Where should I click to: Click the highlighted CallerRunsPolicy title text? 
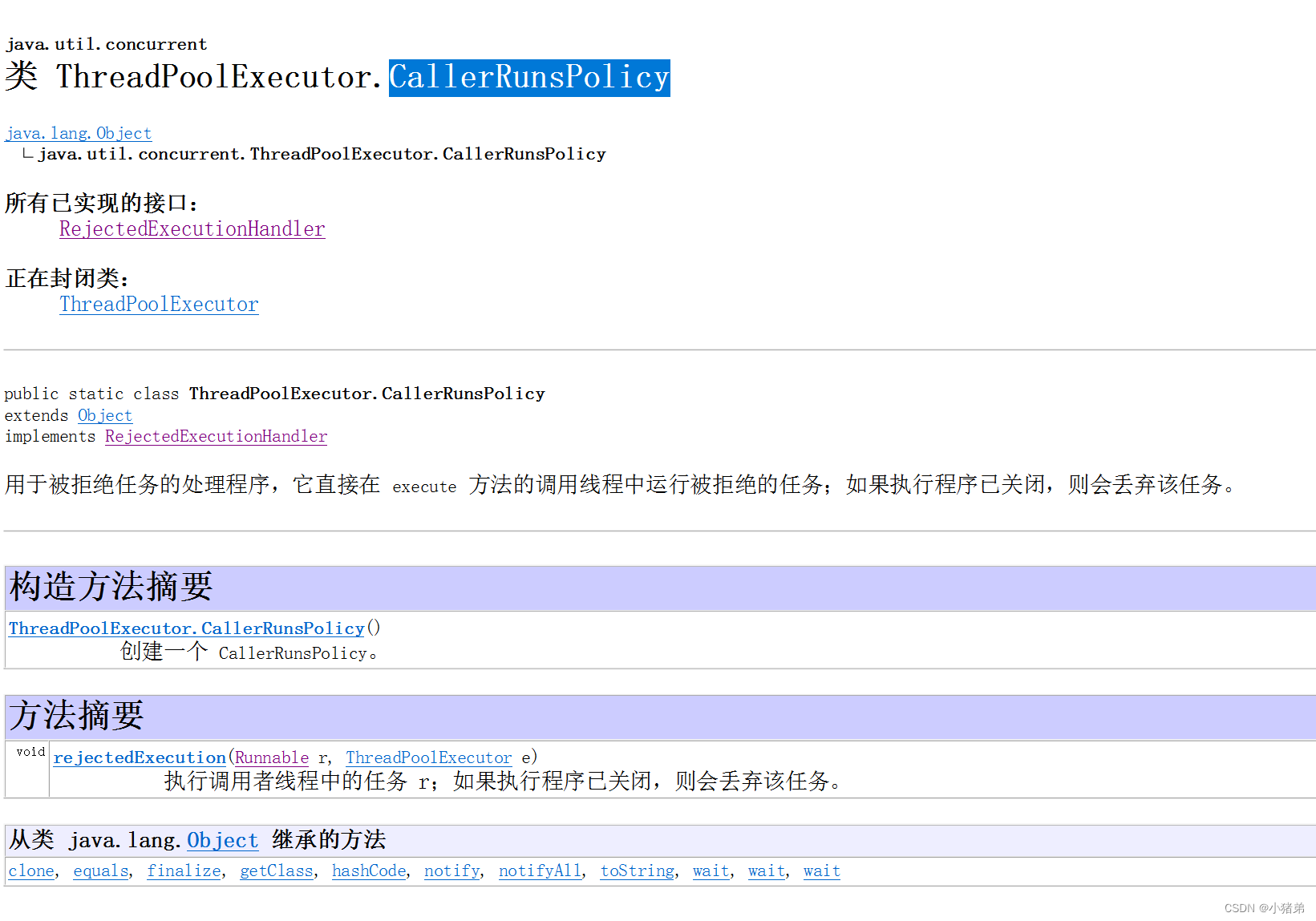pos(529,78)
